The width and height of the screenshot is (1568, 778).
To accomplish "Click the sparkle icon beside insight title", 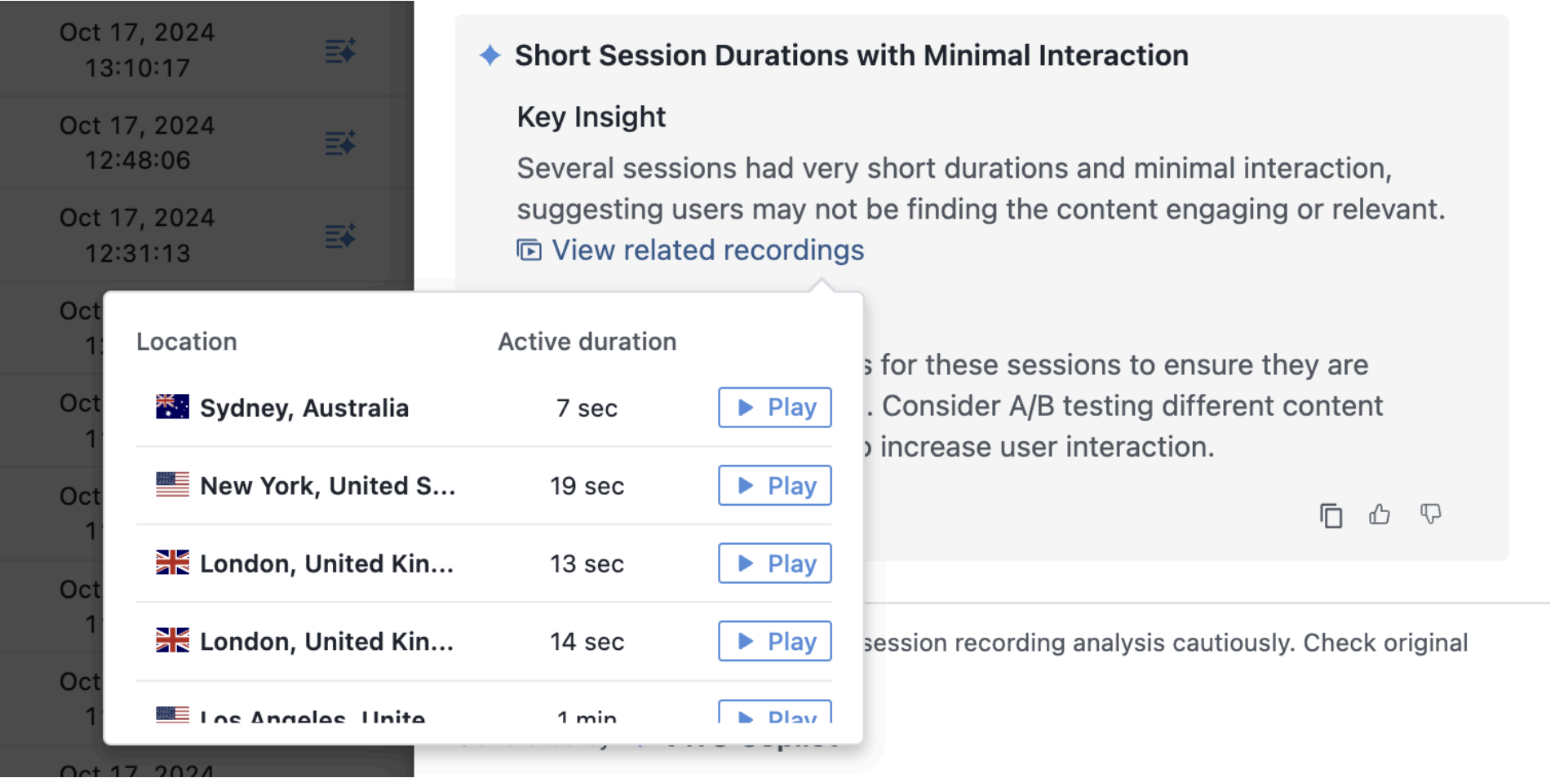I will pos(489,55).
